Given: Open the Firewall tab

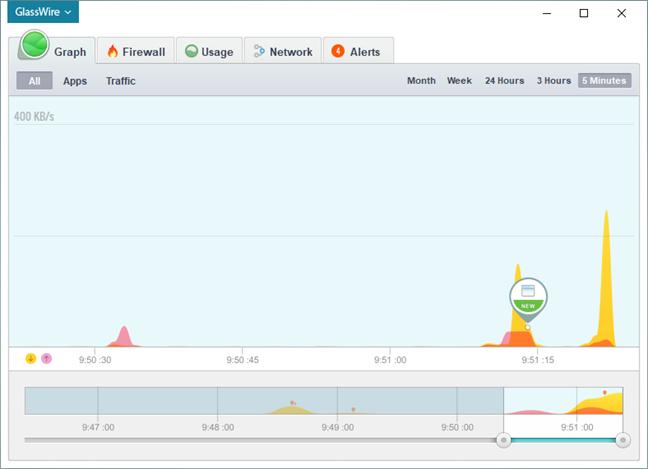Looking at the screenshot, I should coord(136,51).
